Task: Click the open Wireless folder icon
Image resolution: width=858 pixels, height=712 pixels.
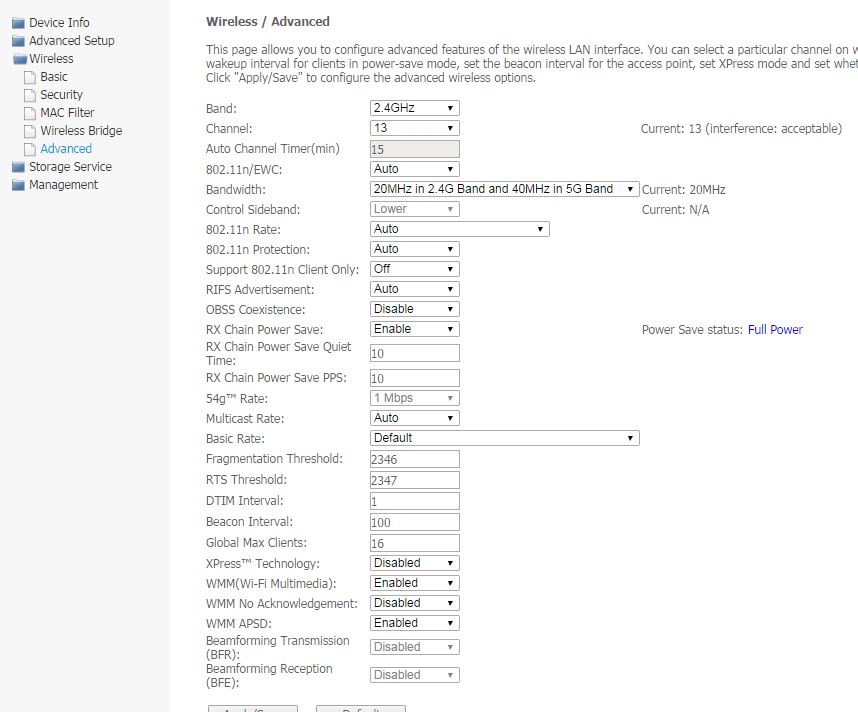Action: coord(20,59)
